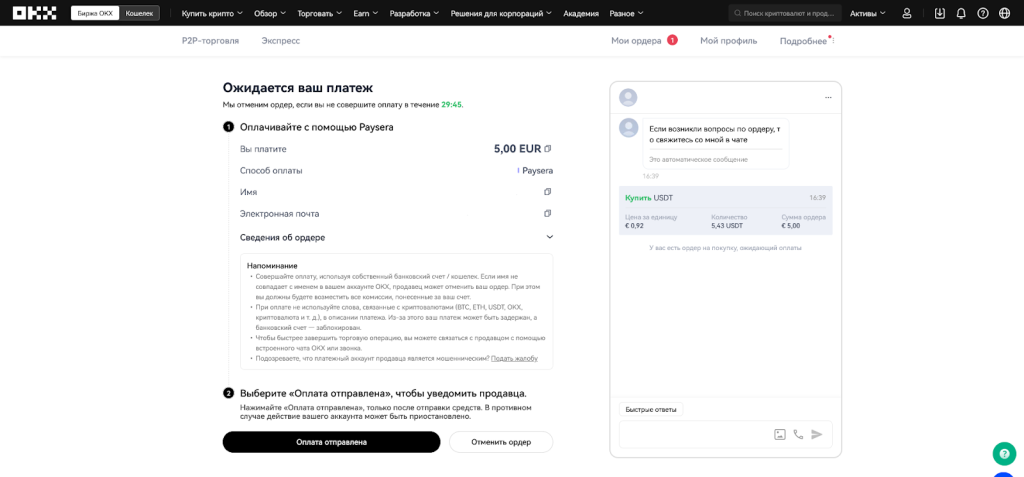Switch to the Кошелек toggle
This screenshot has width=1024, height=477.
tap(139, 13)
